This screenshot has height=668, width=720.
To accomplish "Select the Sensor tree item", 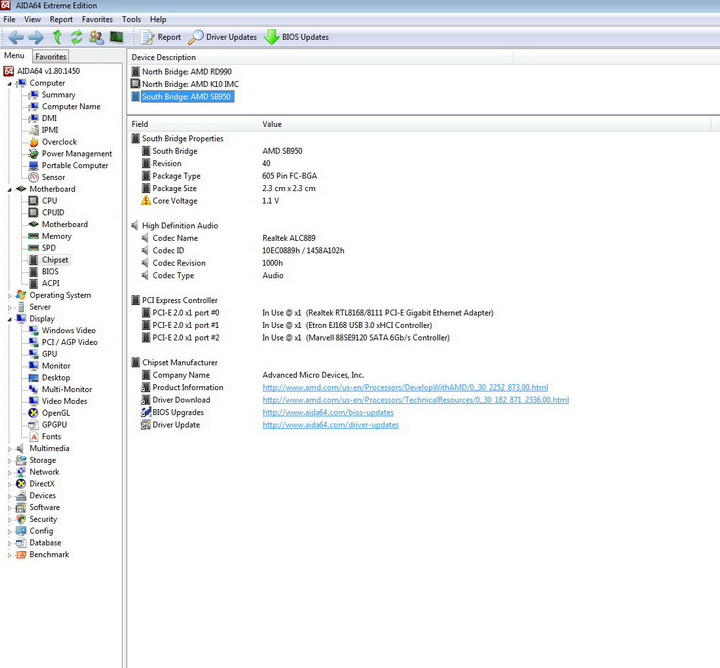I will 53,177.
